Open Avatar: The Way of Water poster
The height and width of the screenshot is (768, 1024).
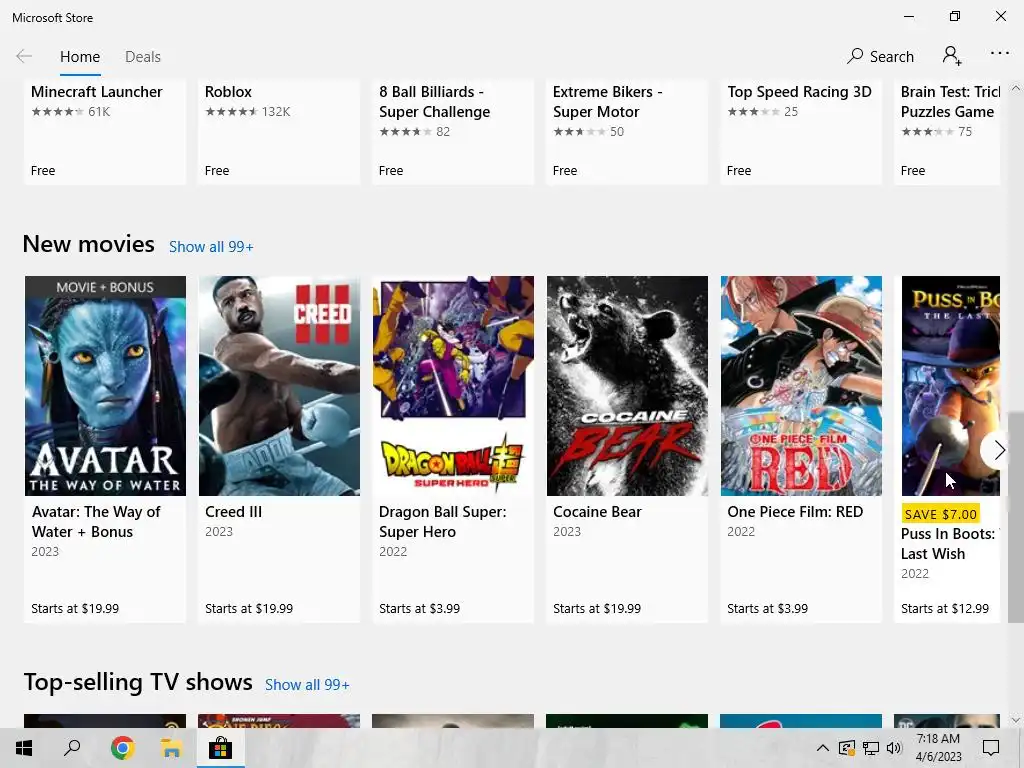[105, 386]
